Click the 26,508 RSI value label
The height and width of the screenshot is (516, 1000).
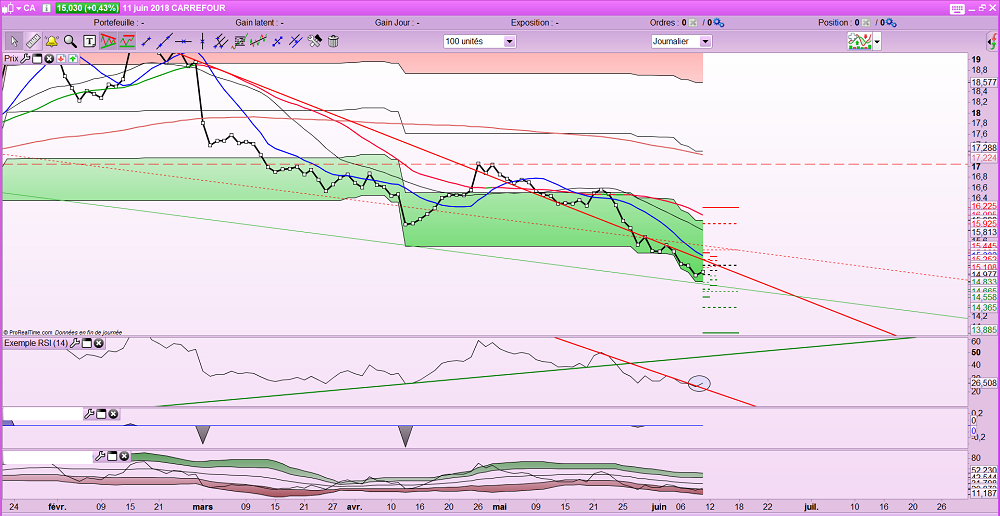click(983, 383)
